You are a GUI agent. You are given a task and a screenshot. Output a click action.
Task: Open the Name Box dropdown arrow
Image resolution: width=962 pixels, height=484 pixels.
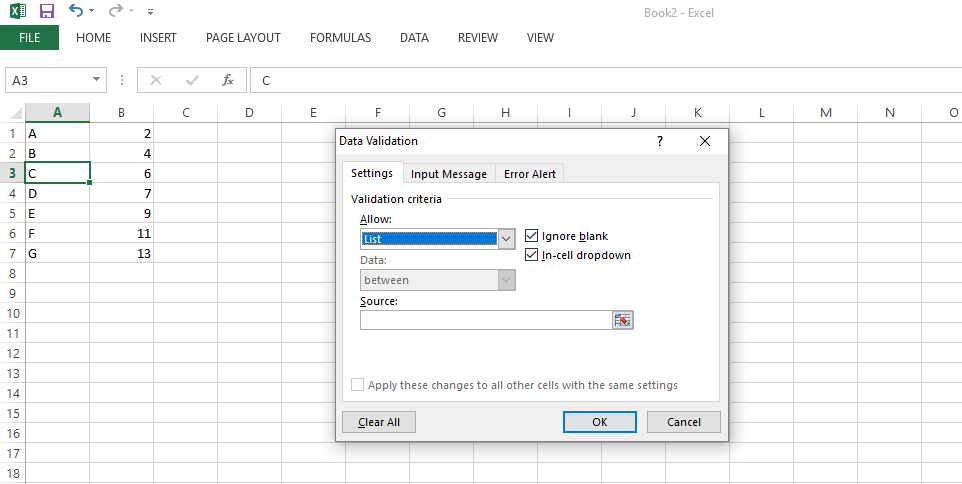[x=96, y=80]
